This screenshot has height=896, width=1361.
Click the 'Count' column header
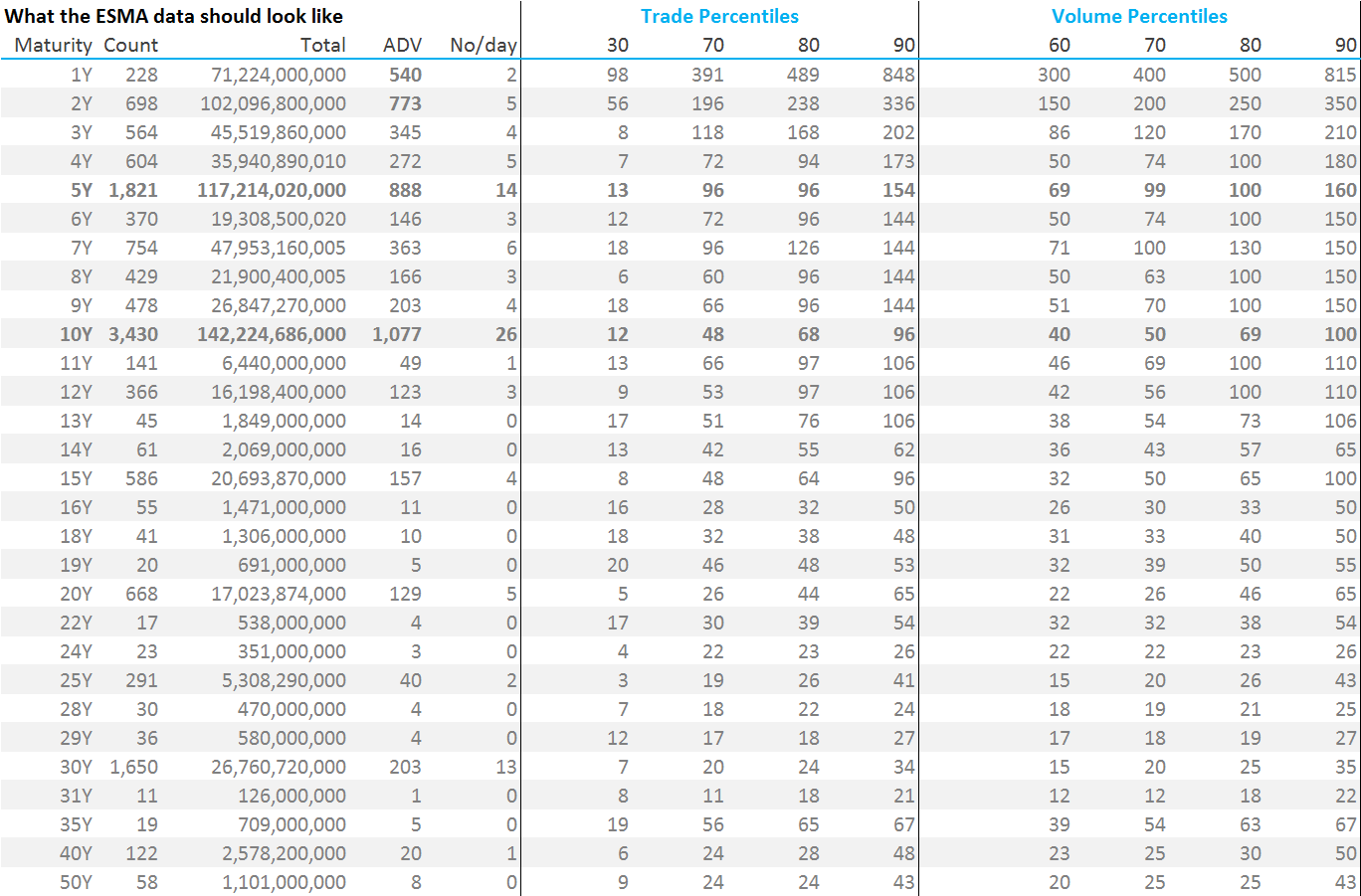pos(130,45)
